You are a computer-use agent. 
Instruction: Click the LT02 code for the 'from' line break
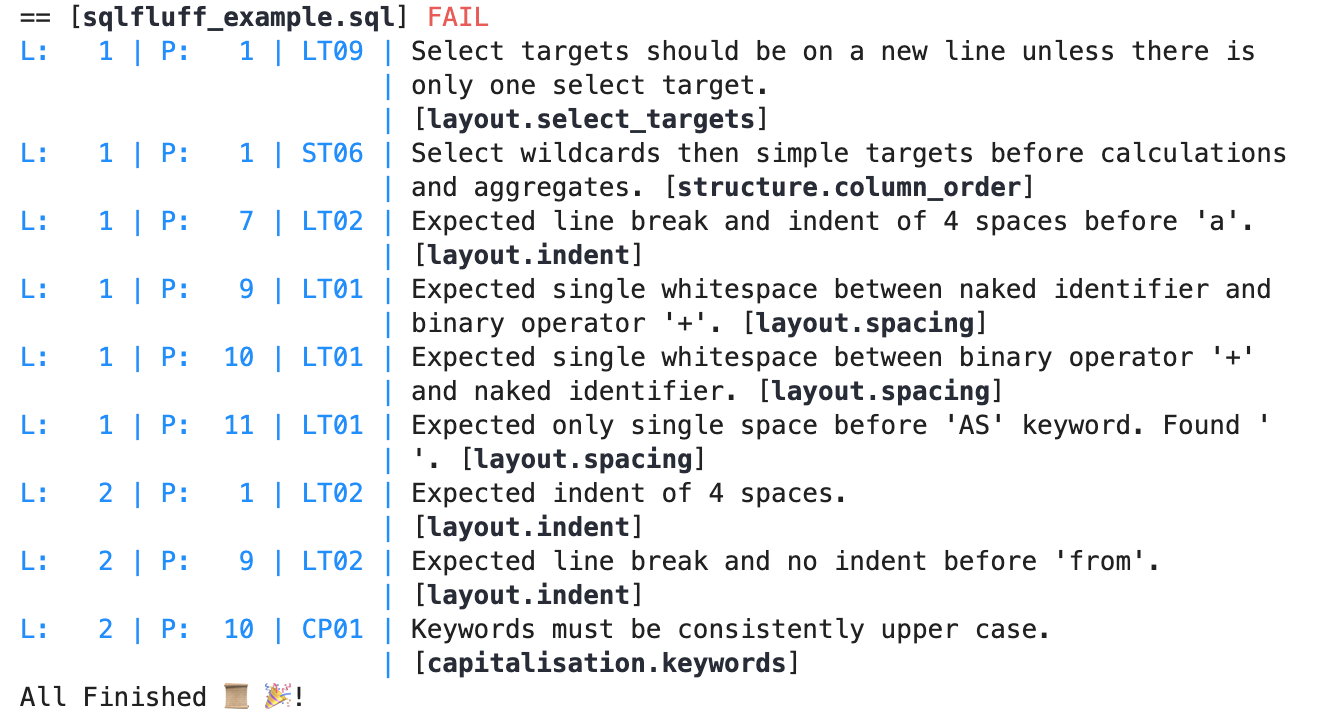coord(332,561)
